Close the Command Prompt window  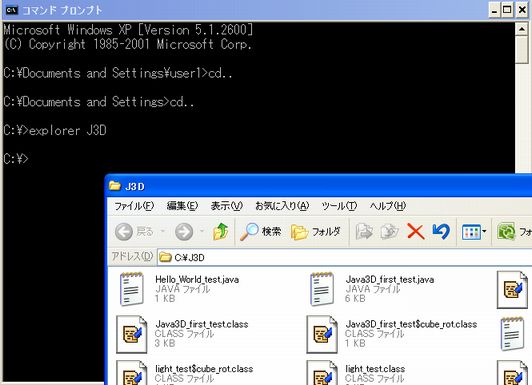[x=522, y=10]
